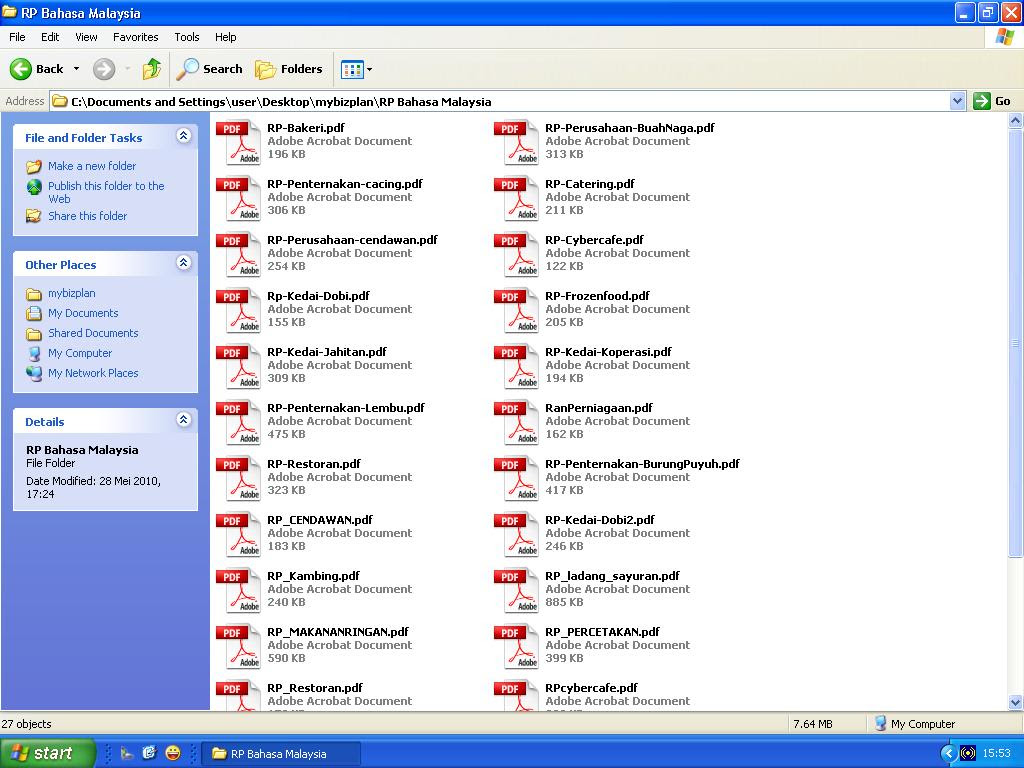
Task: Select RP_MAKANANRINGAN.pdf PDF icon
Action: pos(238,647)
